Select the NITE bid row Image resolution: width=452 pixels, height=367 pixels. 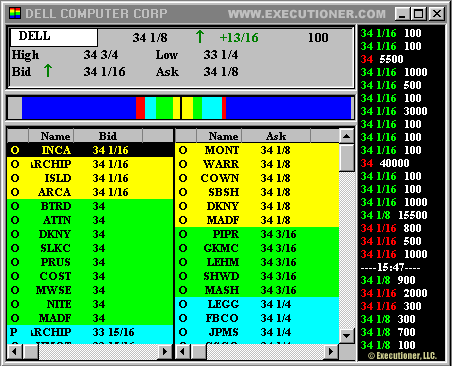90,304
